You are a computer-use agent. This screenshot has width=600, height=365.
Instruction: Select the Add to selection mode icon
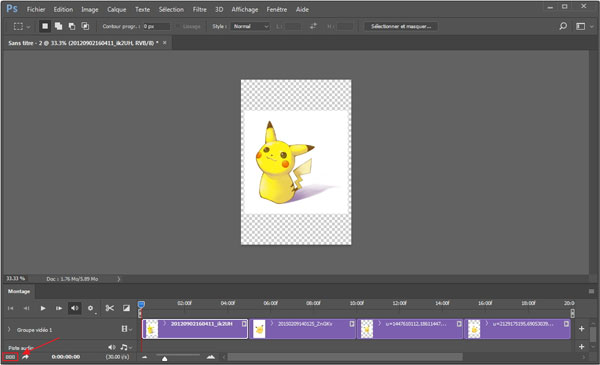(x=58, y=26)
